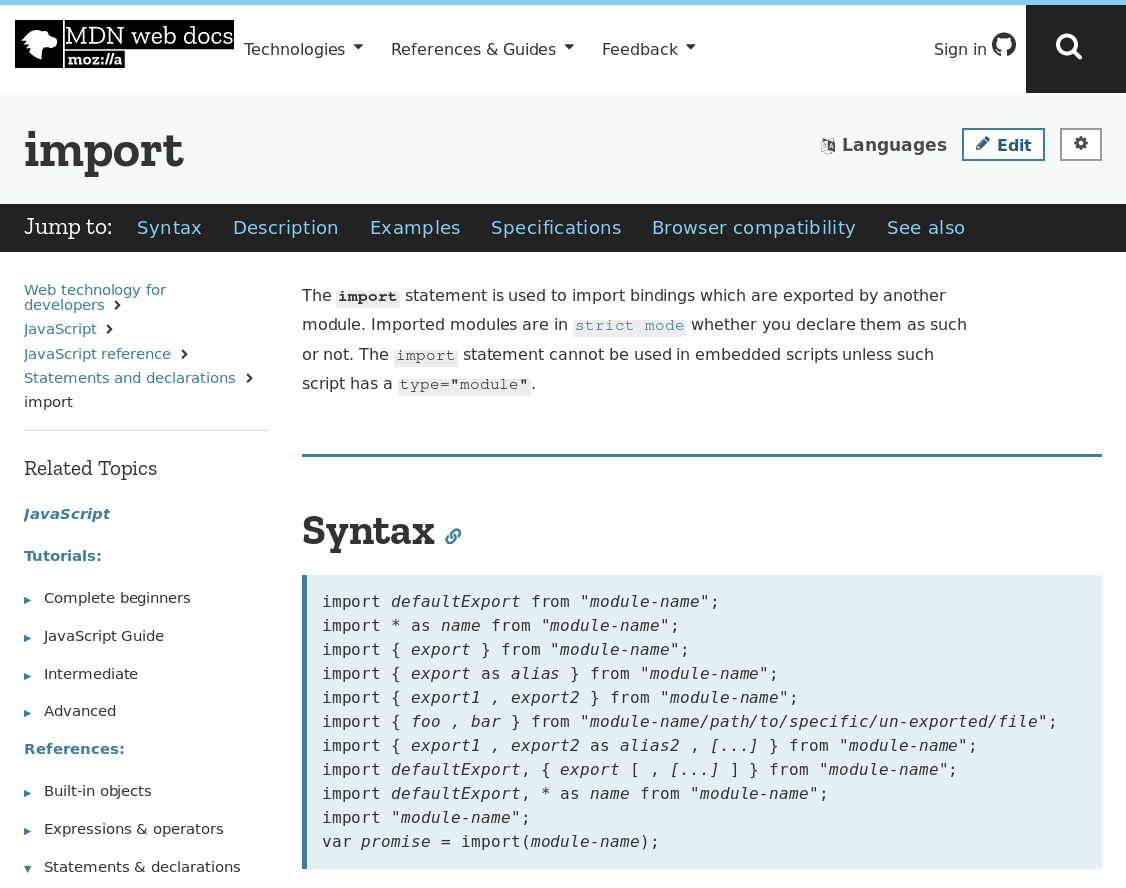Jump to Browser compatibility section
Image resolution: width=1126 pixels, height=888 pixels.
click(754, 228)
